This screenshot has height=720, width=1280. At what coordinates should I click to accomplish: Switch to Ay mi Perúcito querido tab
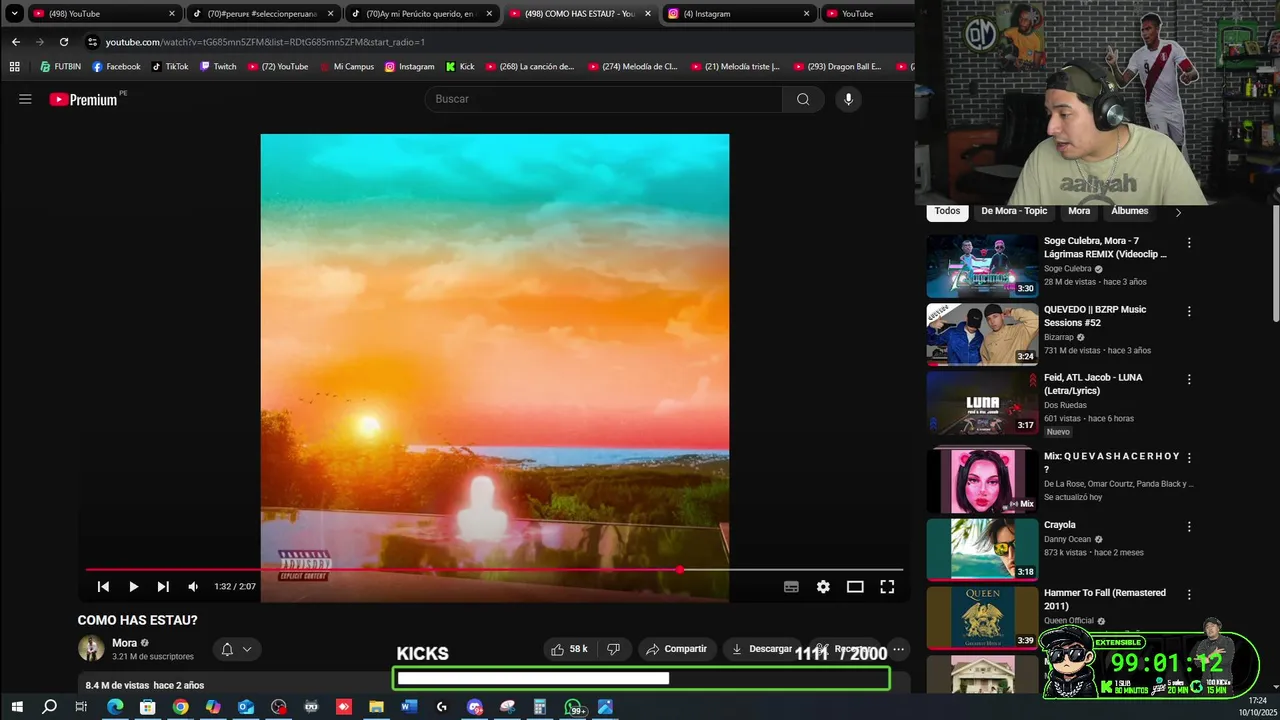420,14
